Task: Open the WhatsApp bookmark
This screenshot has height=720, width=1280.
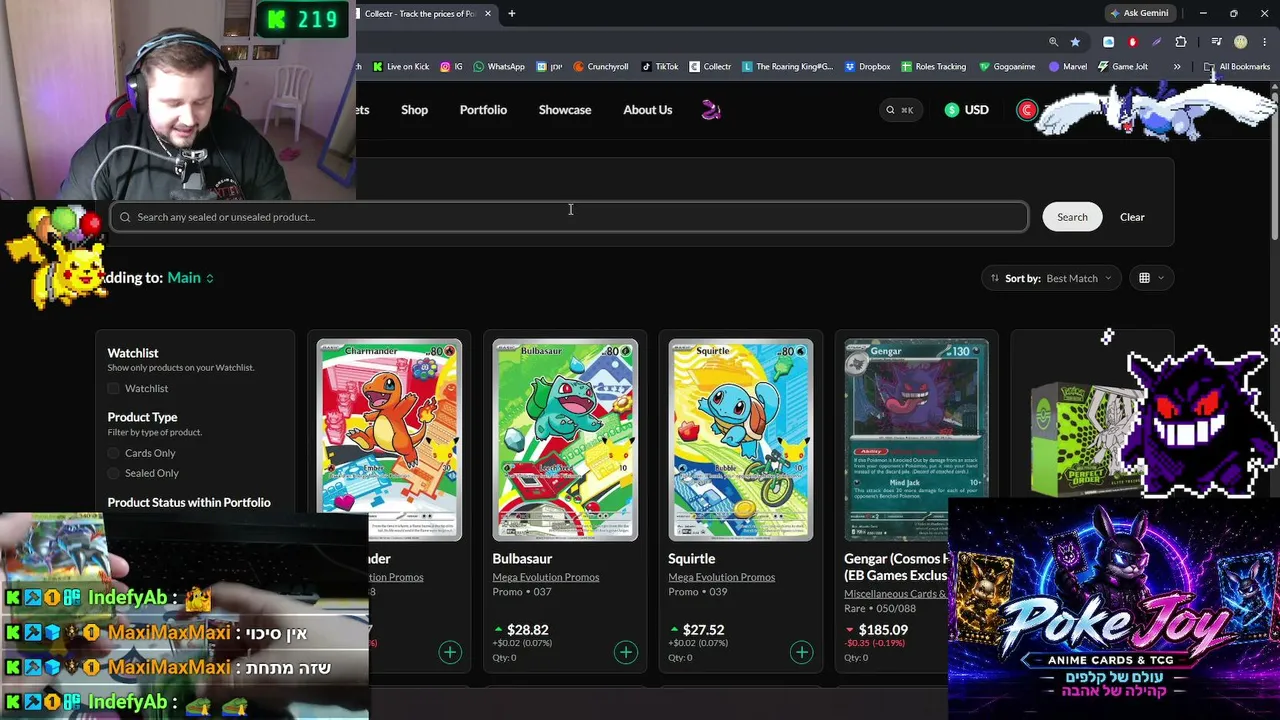Action: pos(499,67)
